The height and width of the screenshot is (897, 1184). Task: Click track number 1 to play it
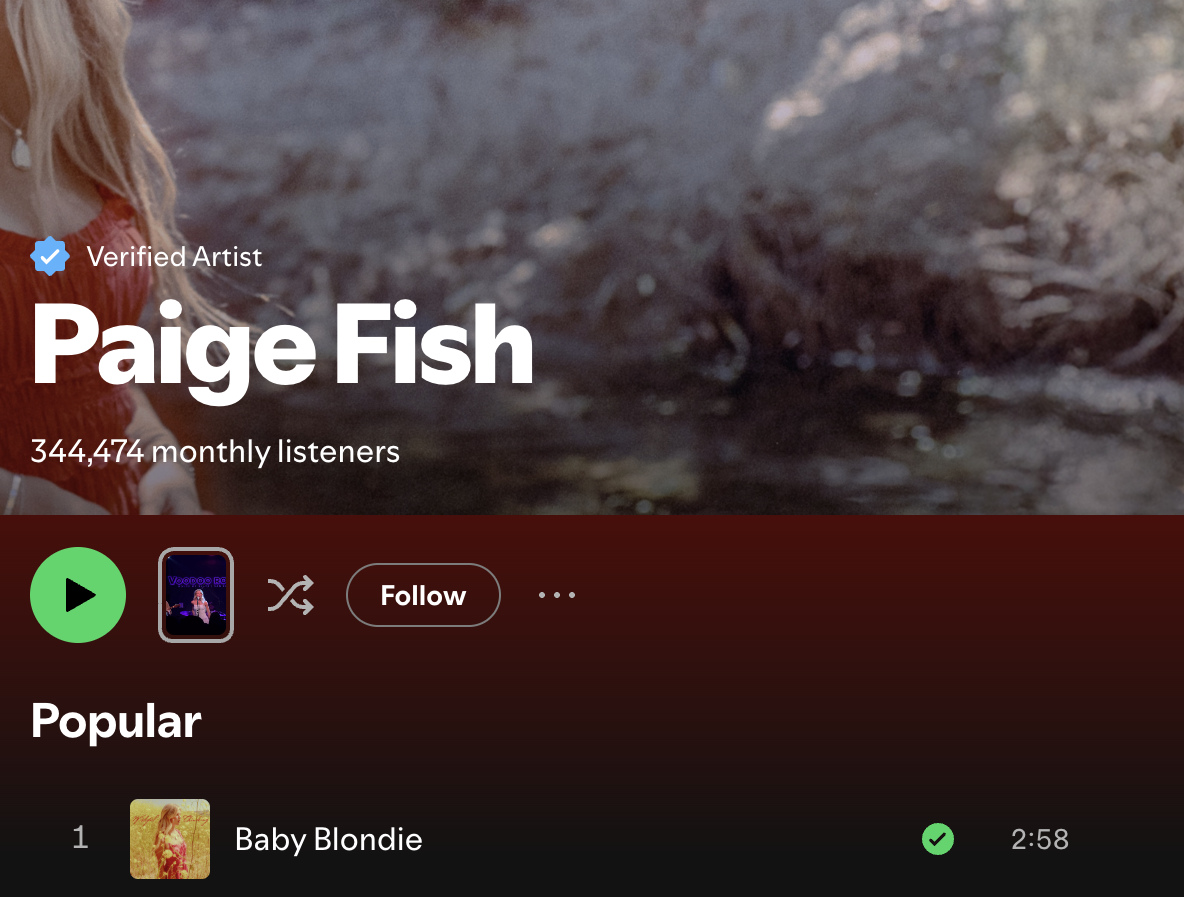coord(80,837)
